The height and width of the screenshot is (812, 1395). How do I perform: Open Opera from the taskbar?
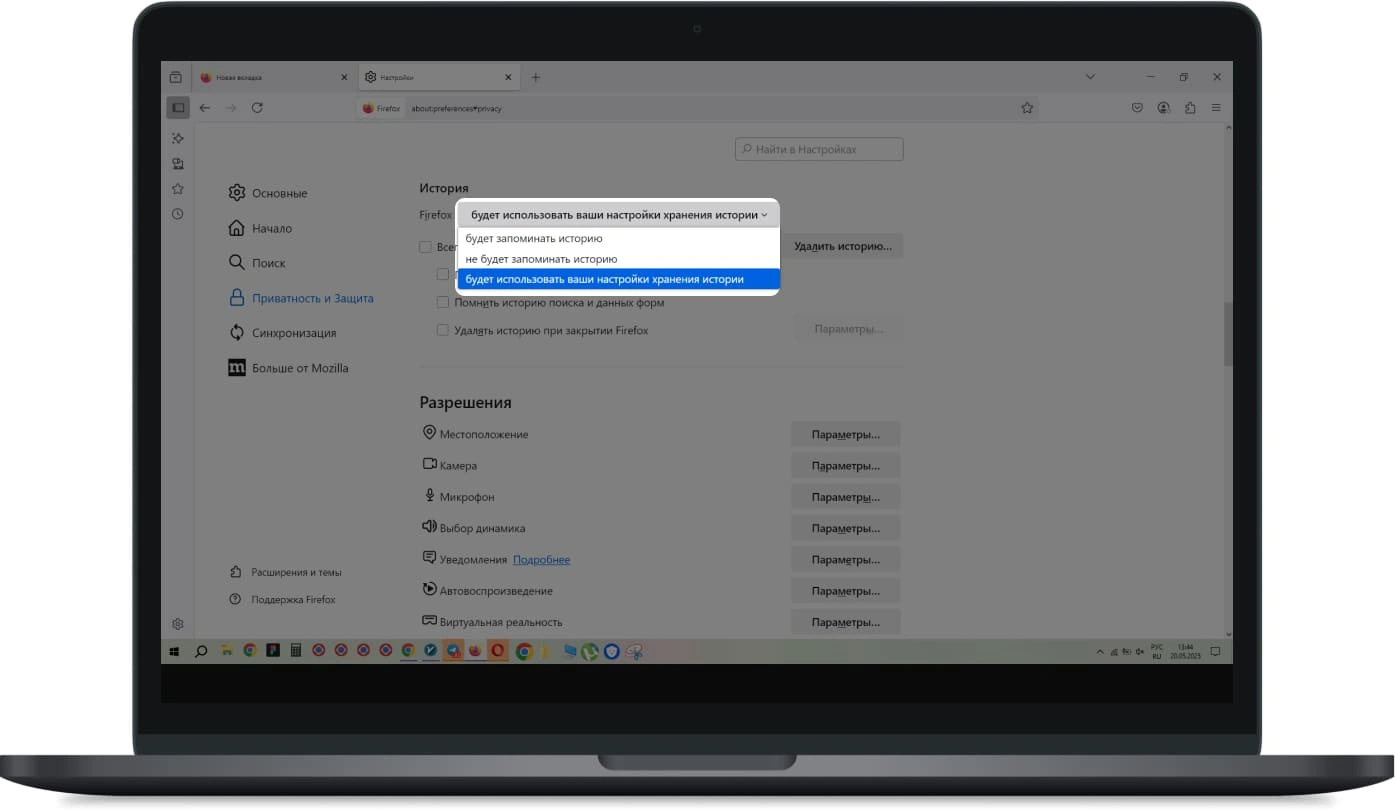point(497,651)
